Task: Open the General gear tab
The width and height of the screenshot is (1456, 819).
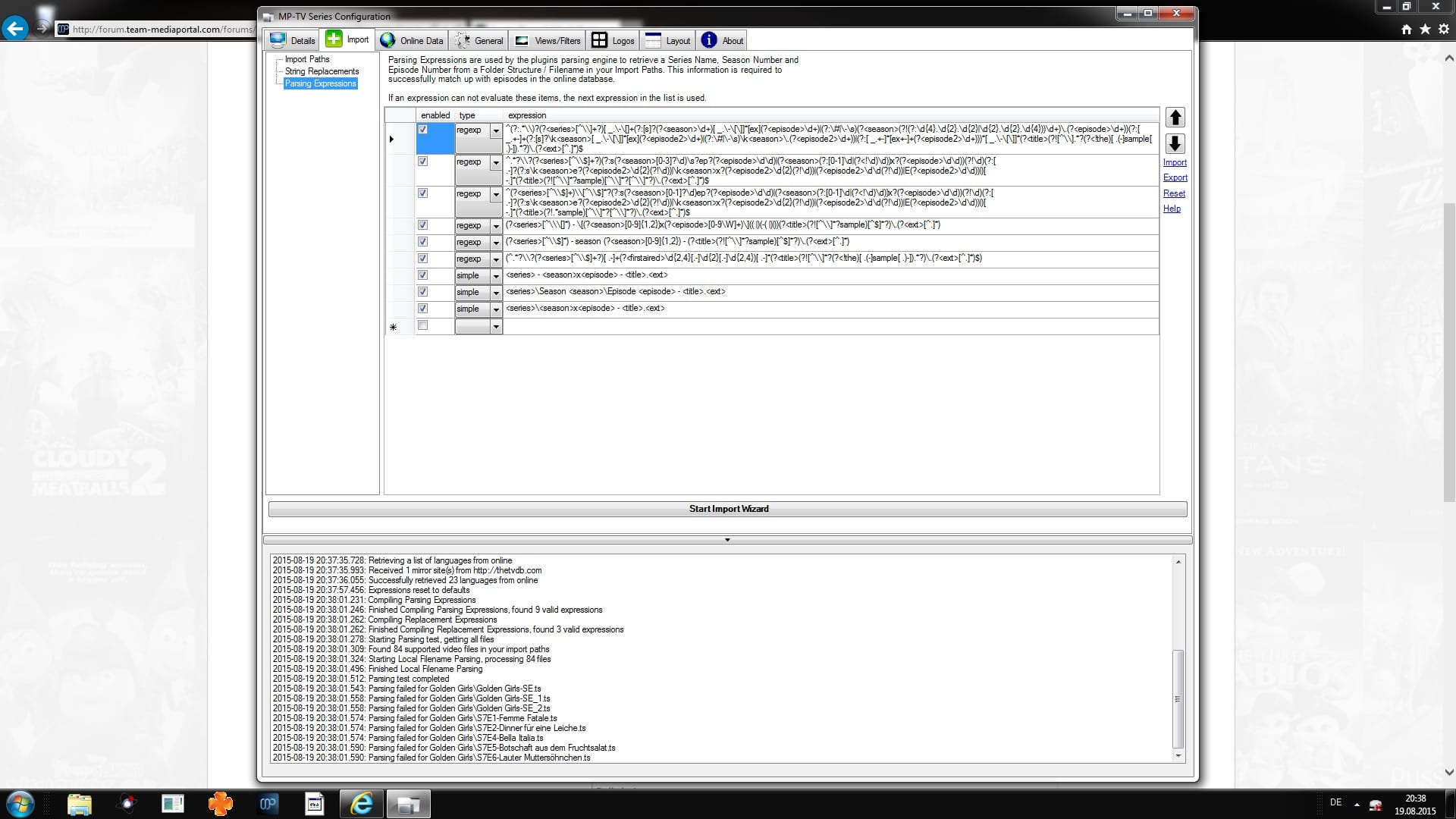Action: point(479,40)
